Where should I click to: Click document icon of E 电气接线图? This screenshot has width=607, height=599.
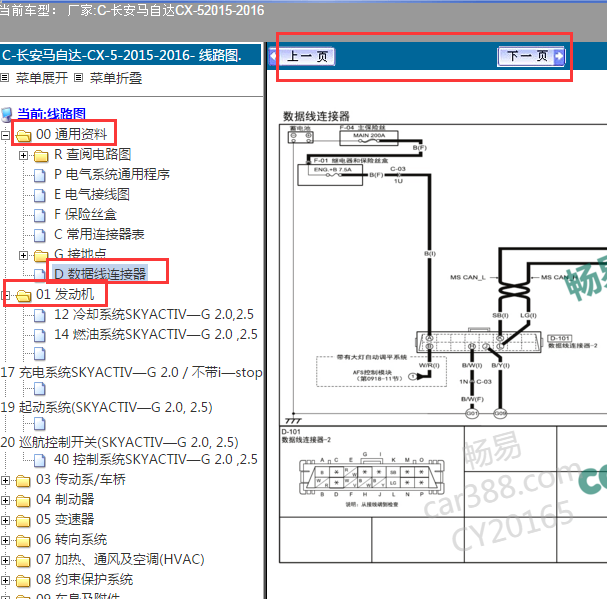click(39, 196)
